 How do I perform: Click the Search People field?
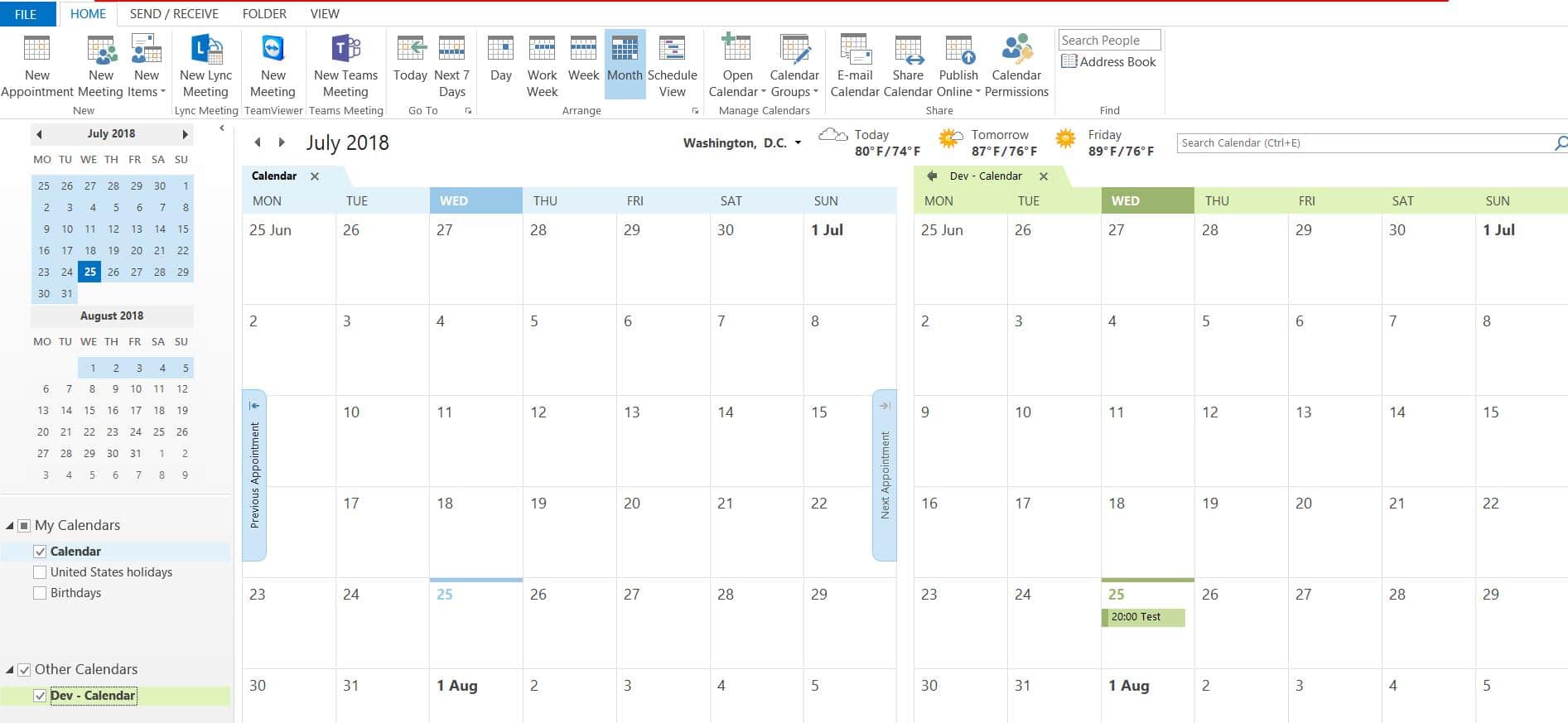pos(1109,40)
